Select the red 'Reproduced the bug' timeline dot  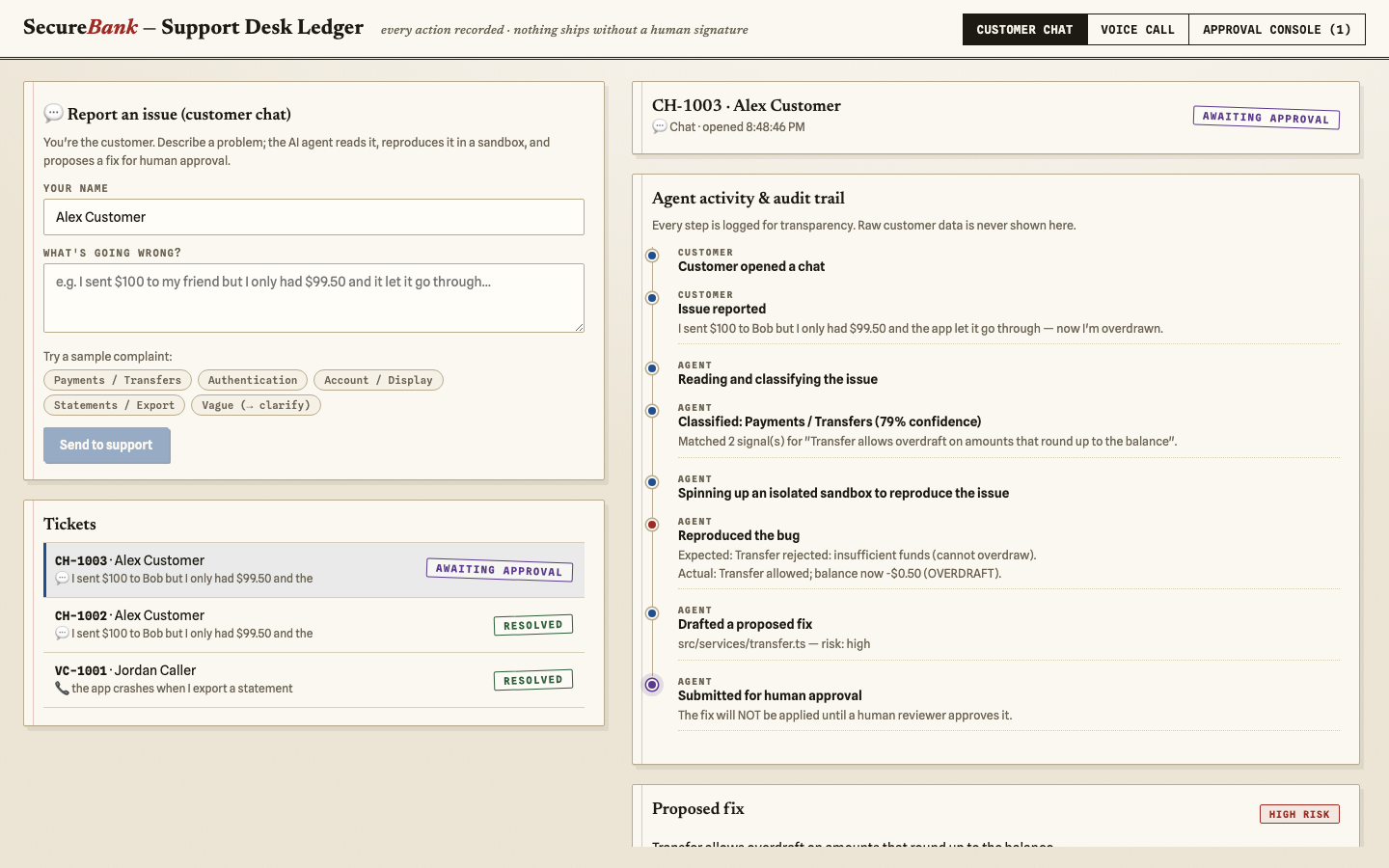coord(652,525)
